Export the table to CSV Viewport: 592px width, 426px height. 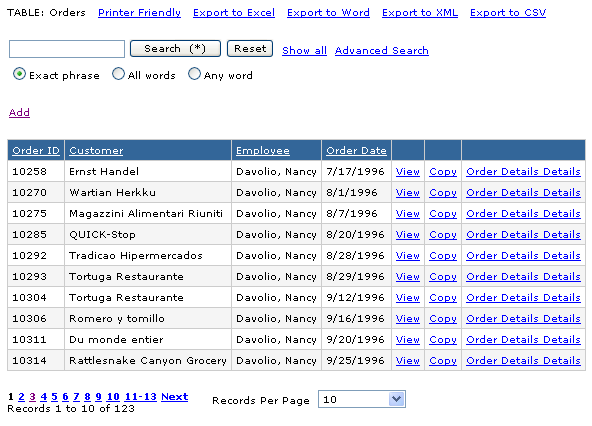tap(508, 13)
